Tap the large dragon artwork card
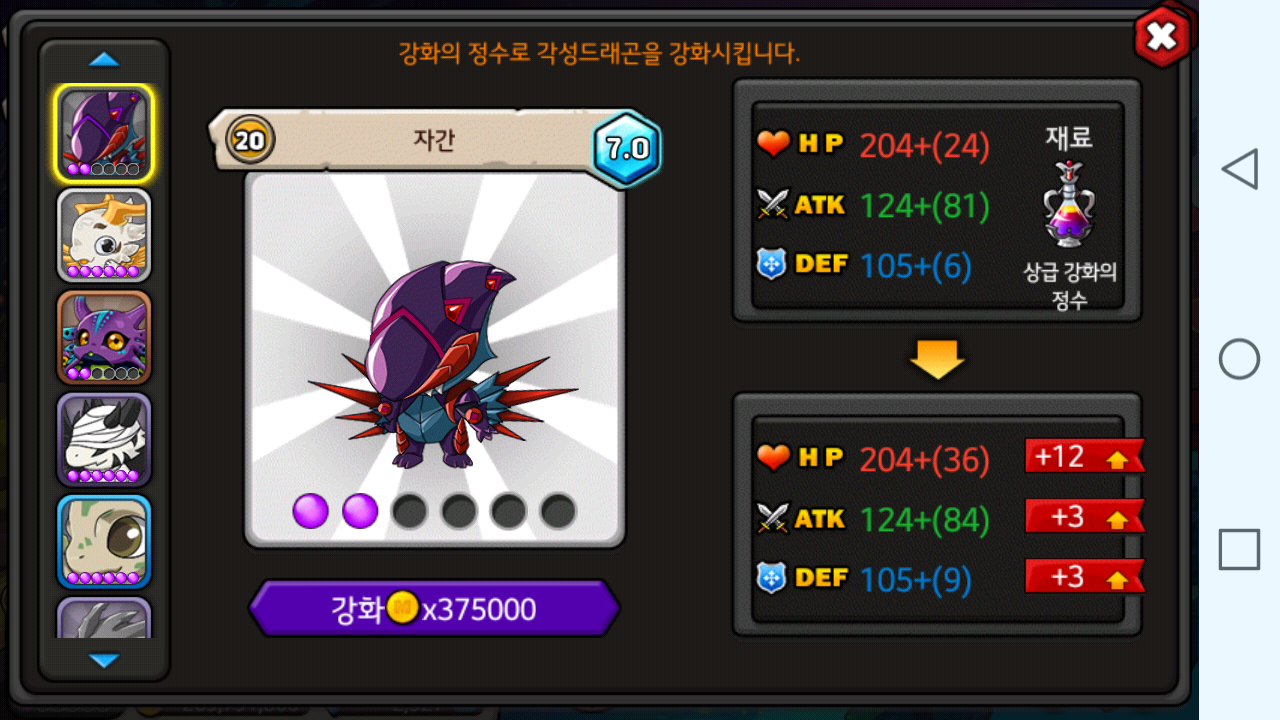The height and width of the screenshot is (720, 1280). (435, 360)
